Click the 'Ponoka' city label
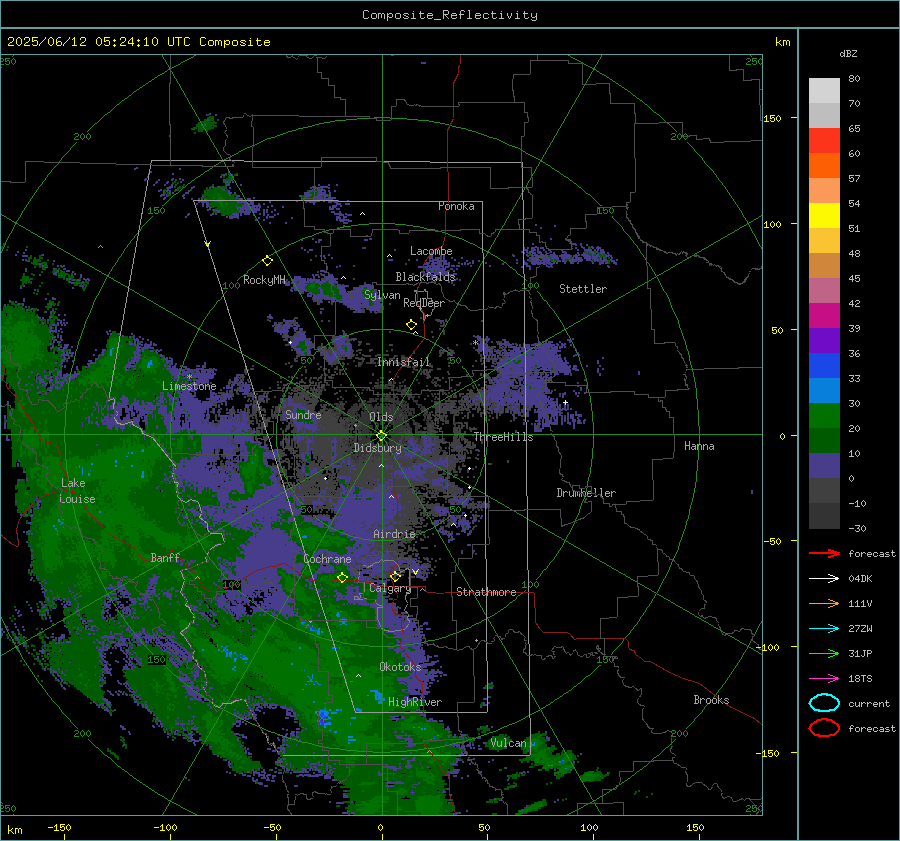 click(456, 206)
